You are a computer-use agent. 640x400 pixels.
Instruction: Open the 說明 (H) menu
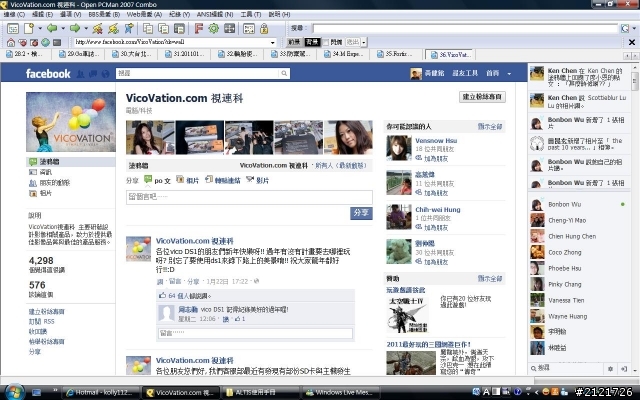click(x=279, y=14)
